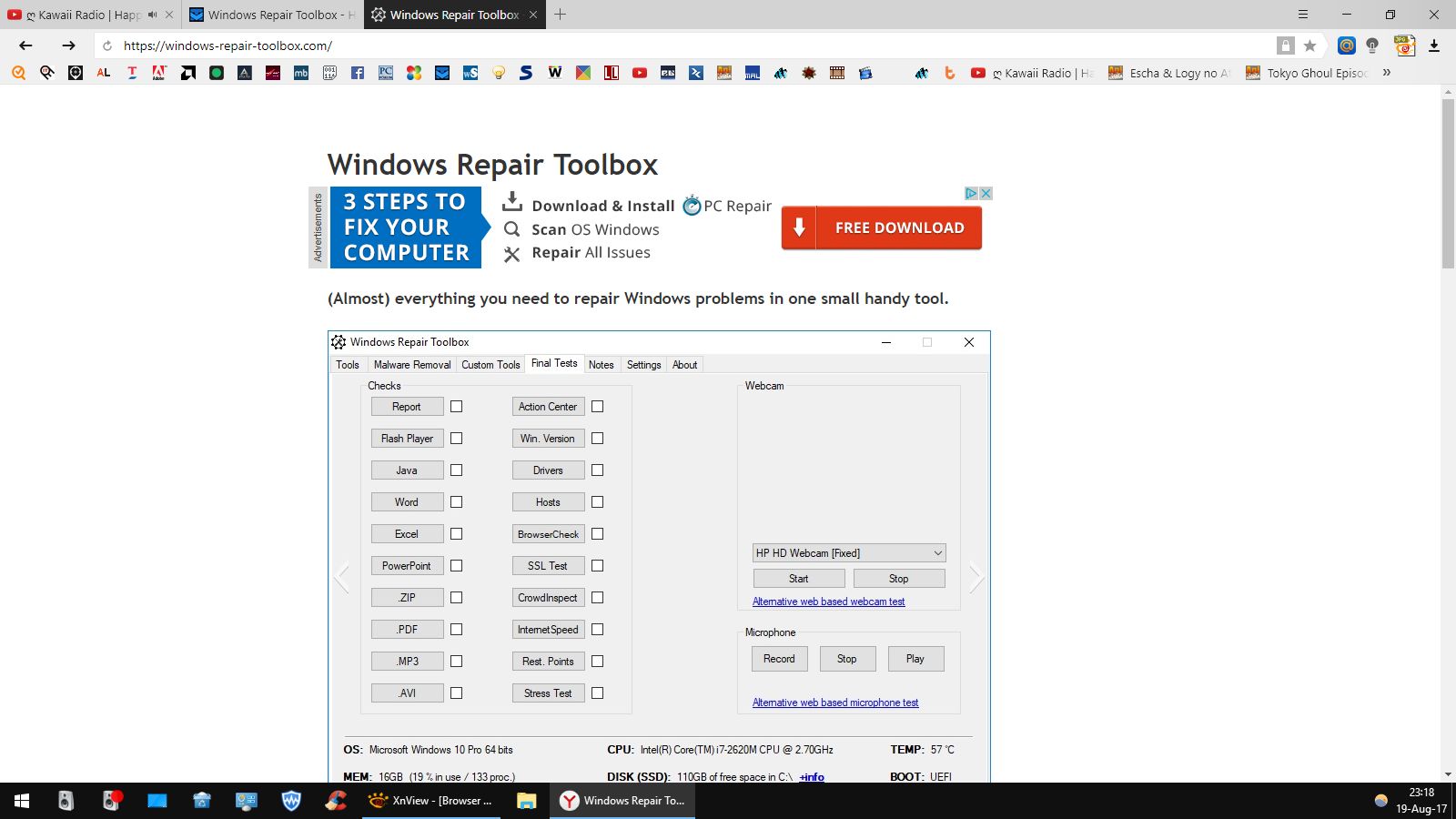Image resolution: width=1456 pixels, height=819 pixels.
Task: Bookmark this page with the star icon
Action: click(x=1309, y=45)
